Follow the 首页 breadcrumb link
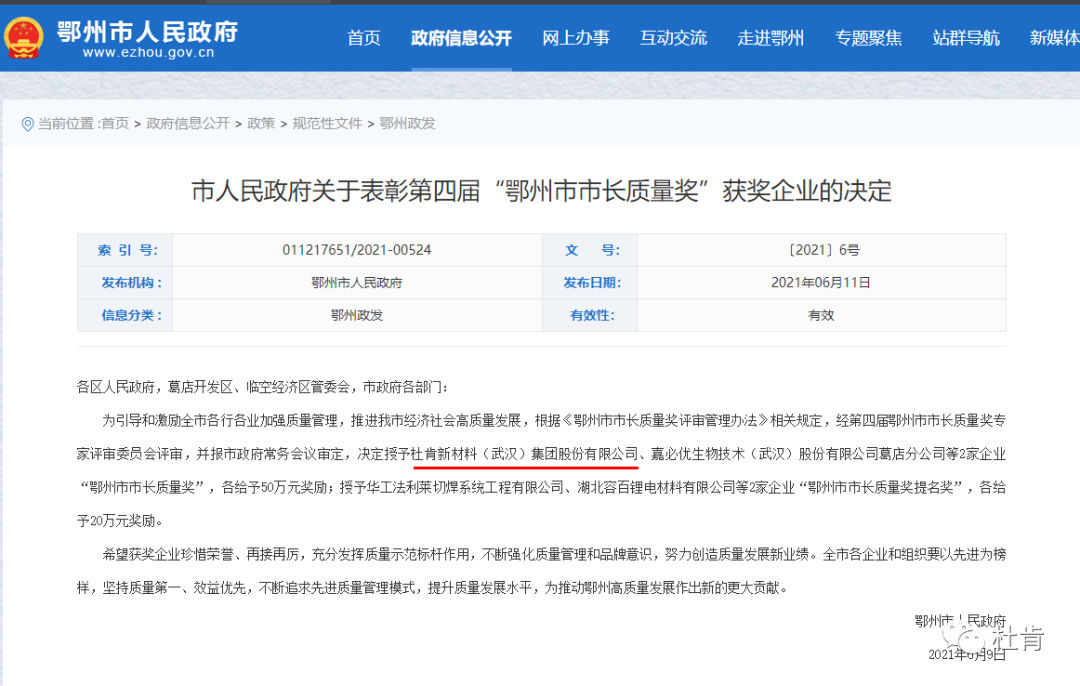The image size is (1080, 686). [115, 123]
